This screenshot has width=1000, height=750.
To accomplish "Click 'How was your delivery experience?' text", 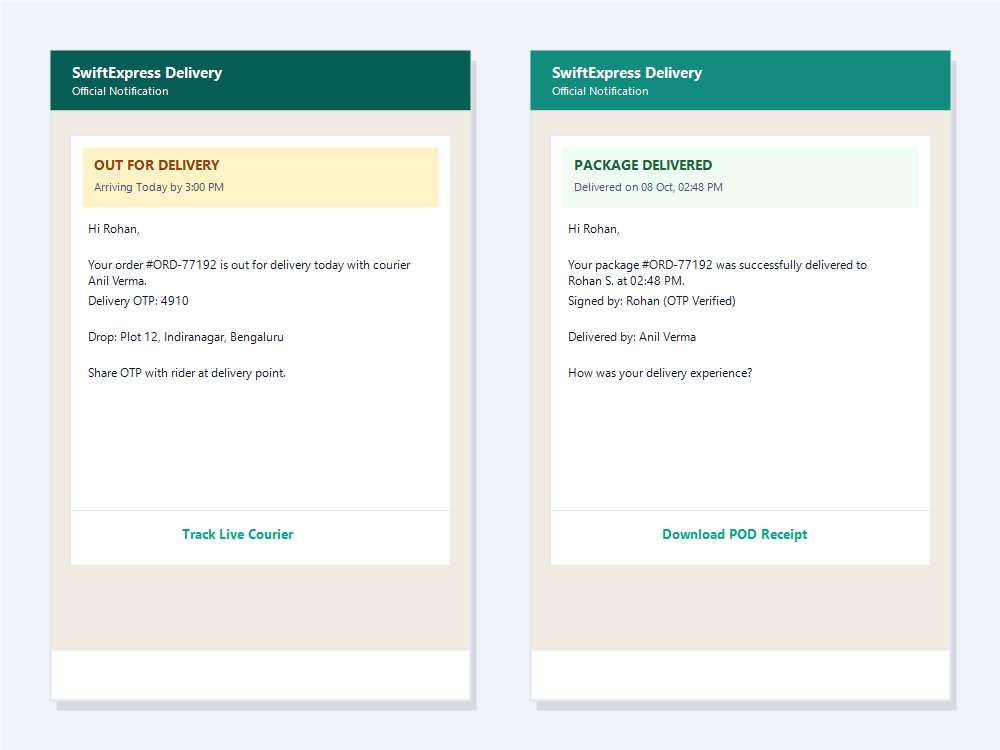I will tap(660, 373).
